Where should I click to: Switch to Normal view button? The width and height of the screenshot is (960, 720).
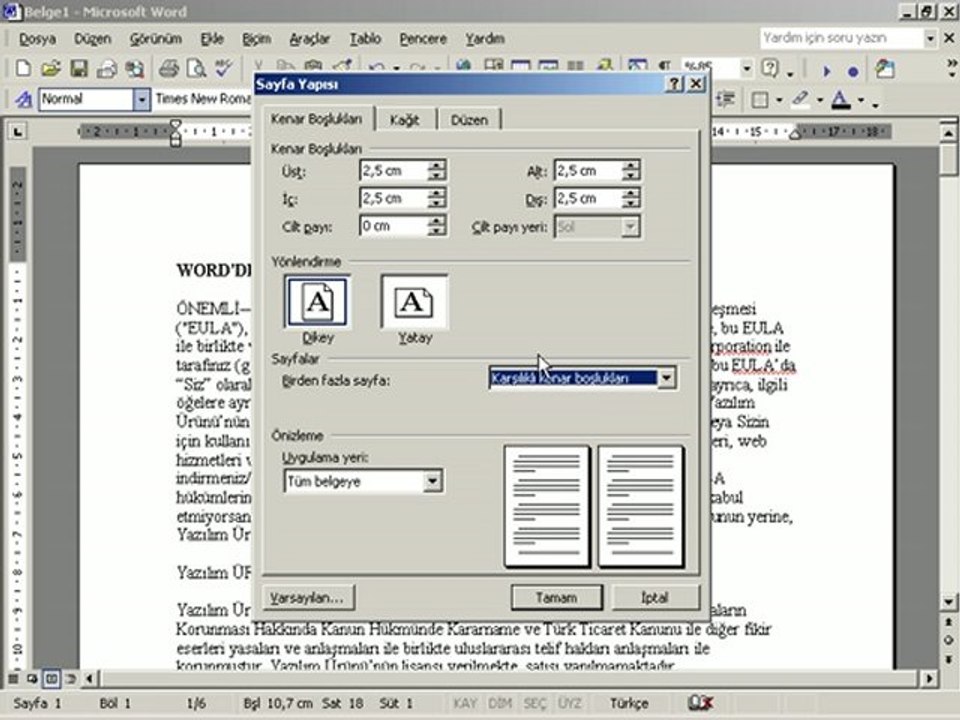[13, 678]
